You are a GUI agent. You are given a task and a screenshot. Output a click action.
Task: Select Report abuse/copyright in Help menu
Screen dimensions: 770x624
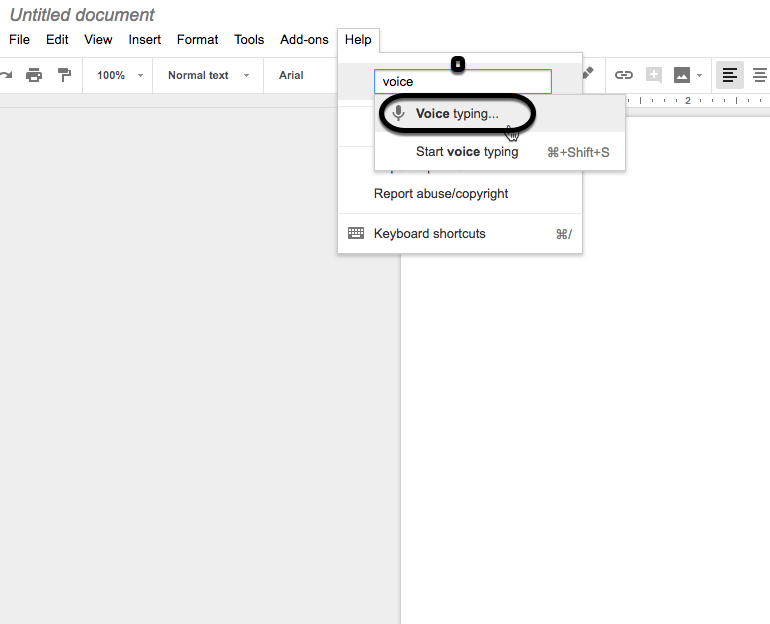point(441,193)
